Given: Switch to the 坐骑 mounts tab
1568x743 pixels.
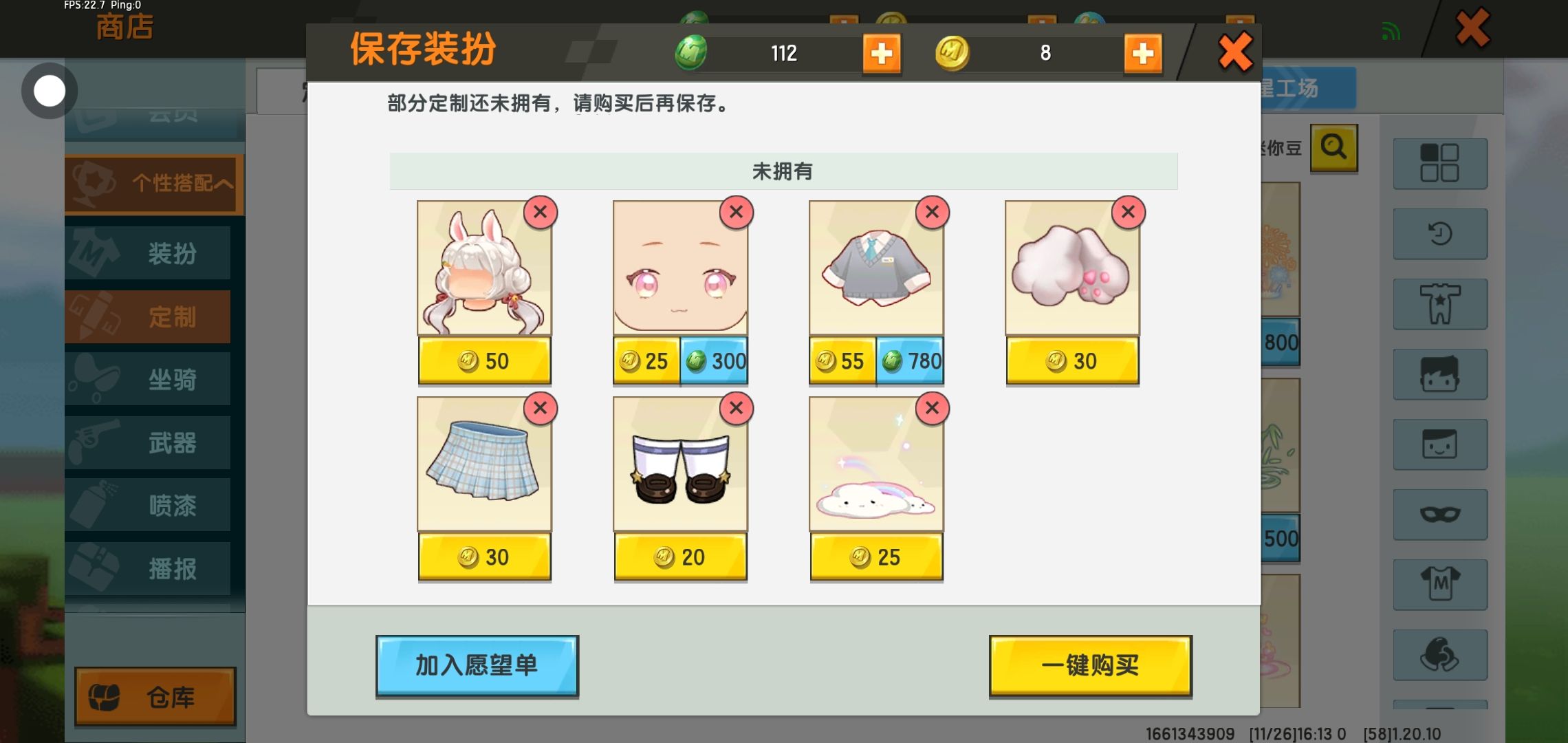Looking at the screenshot, I should [148, 379].
